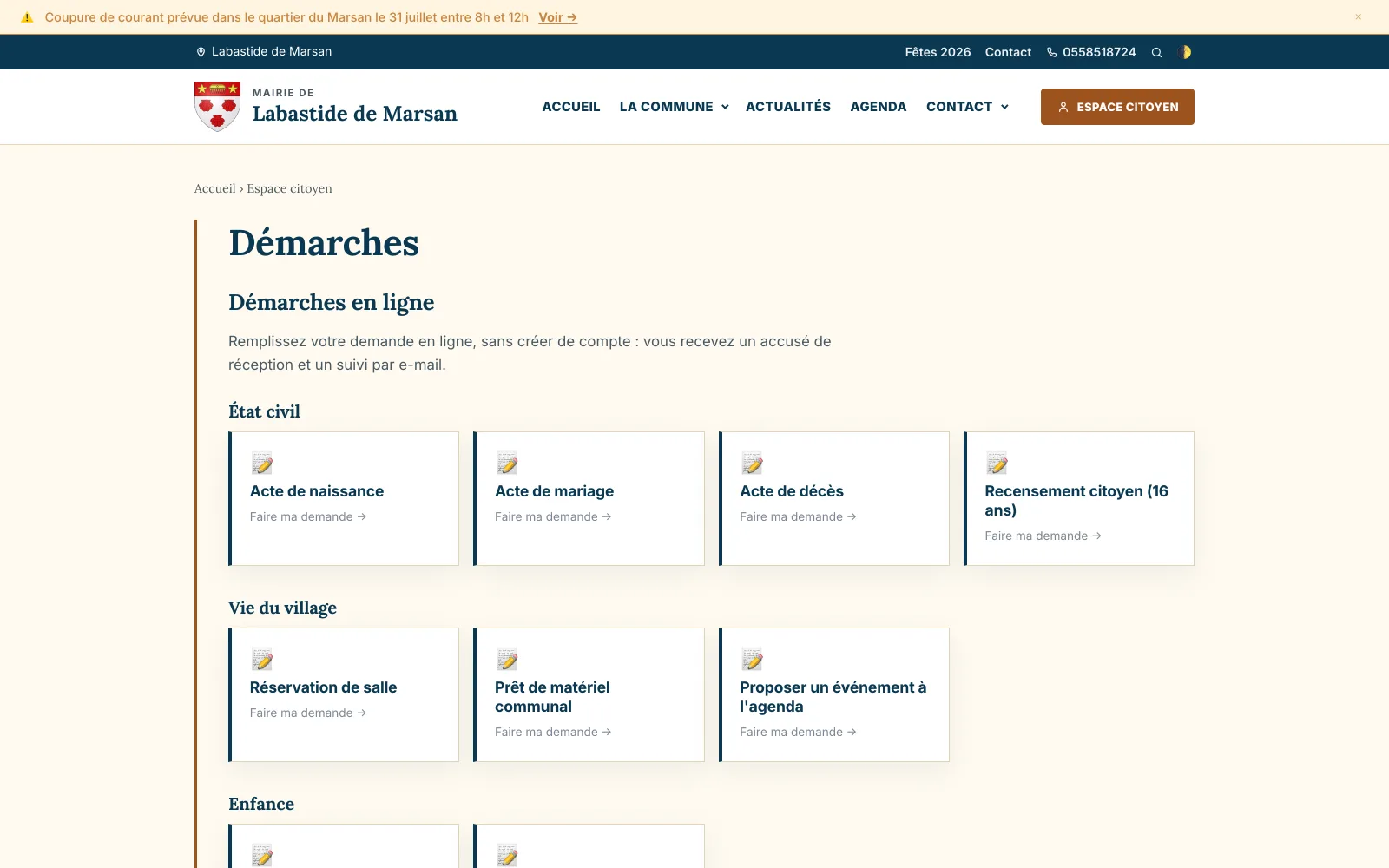1389x868 pixels.
Task: Dismiss the power outage alert banner
Action: pos(1358,16)
